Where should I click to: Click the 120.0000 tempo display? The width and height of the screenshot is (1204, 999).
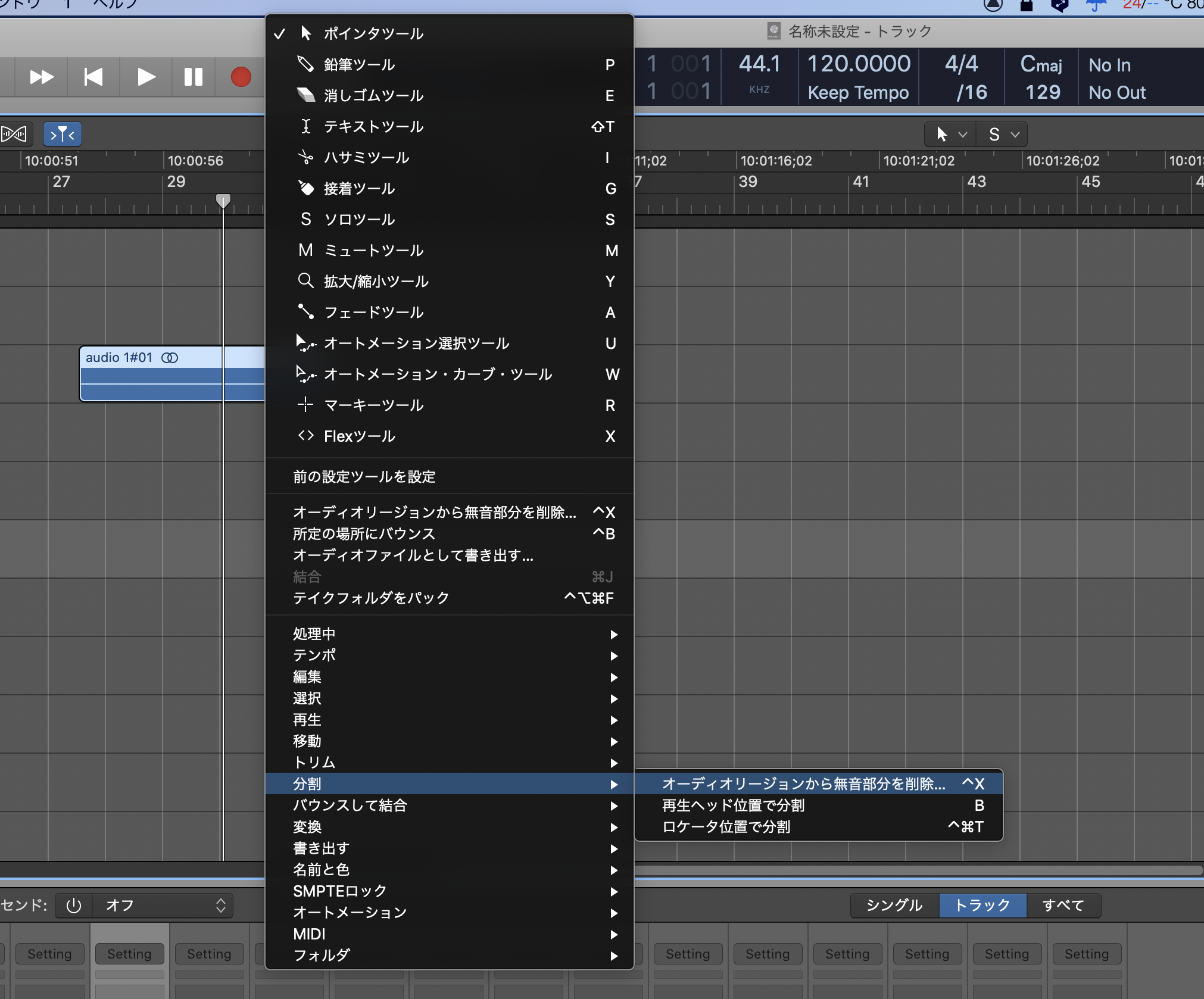click(858, 64)
